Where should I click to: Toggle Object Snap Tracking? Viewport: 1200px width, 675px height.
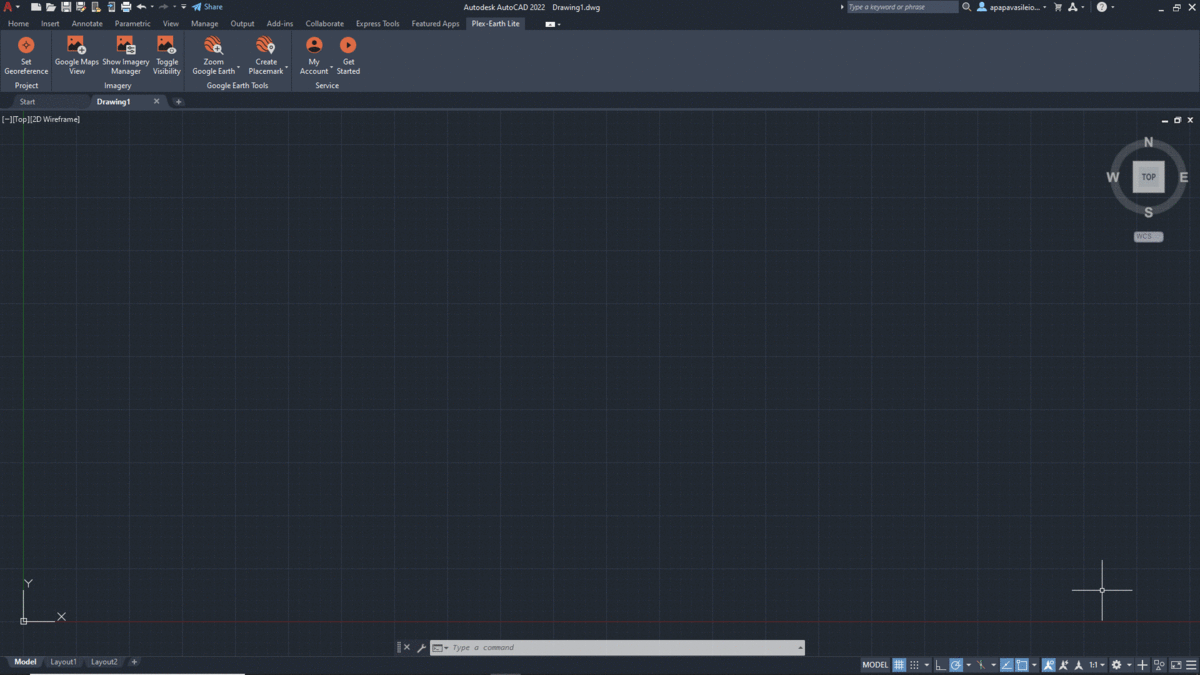1007,665
